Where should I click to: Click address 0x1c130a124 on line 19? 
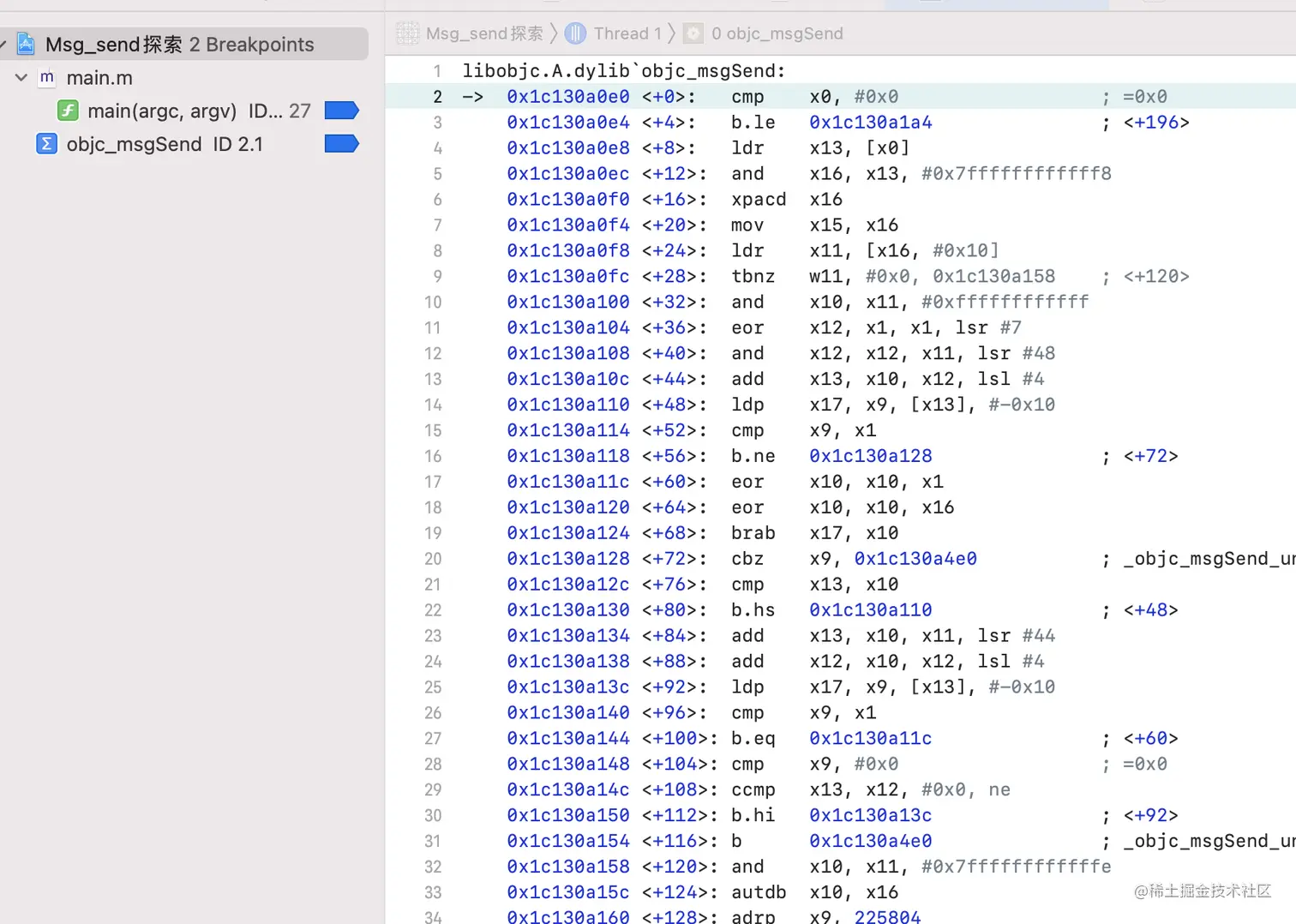pos(567,533)
